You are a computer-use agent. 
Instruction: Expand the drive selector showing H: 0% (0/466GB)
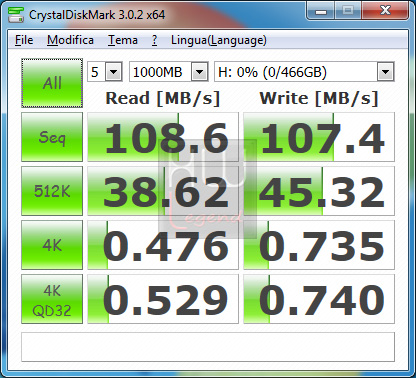[x=386, y=72]
